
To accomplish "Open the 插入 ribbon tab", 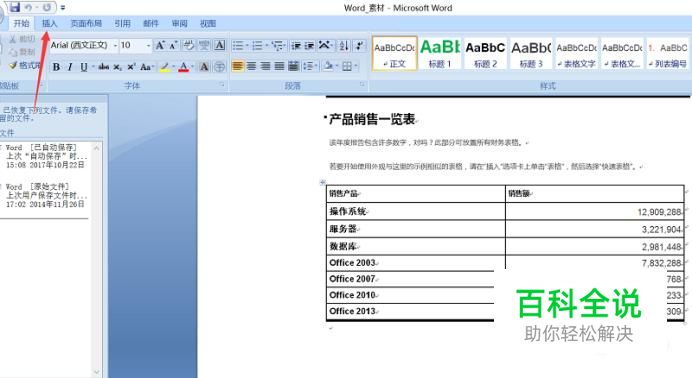I will [x=49, y=23].
